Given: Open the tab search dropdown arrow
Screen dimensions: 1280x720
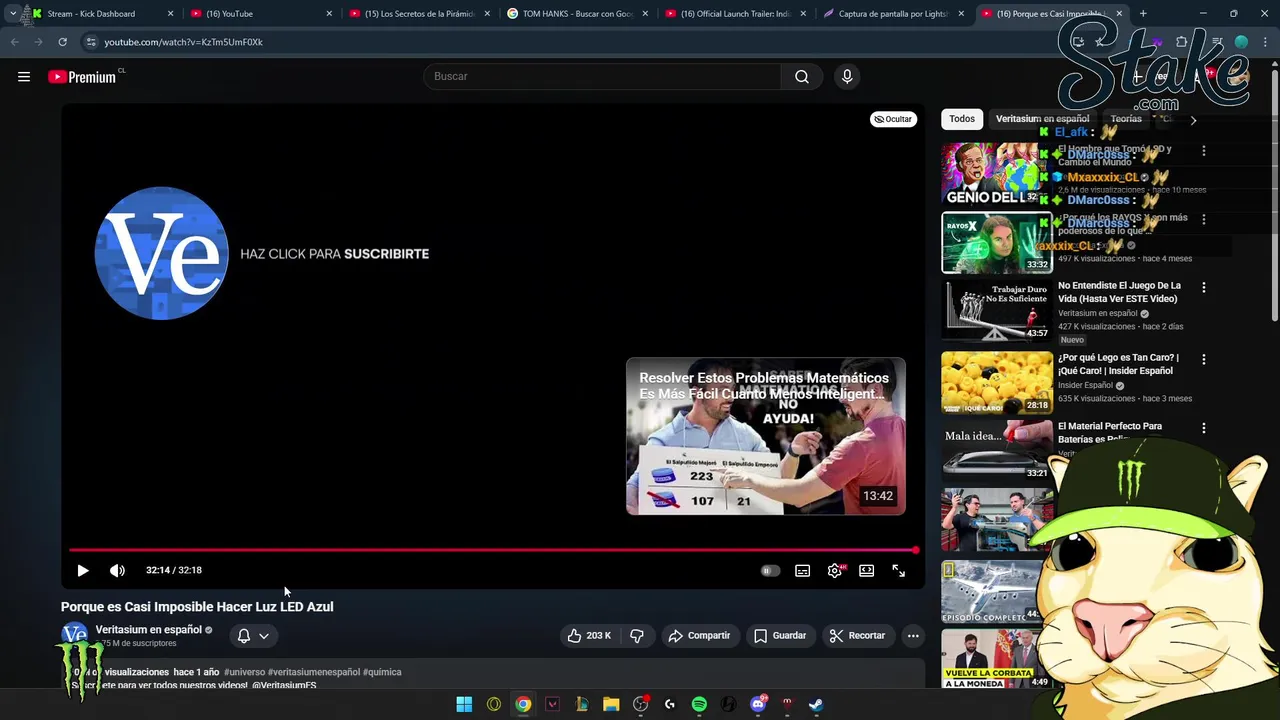Looking at the screenshot, I should [12, 14].
